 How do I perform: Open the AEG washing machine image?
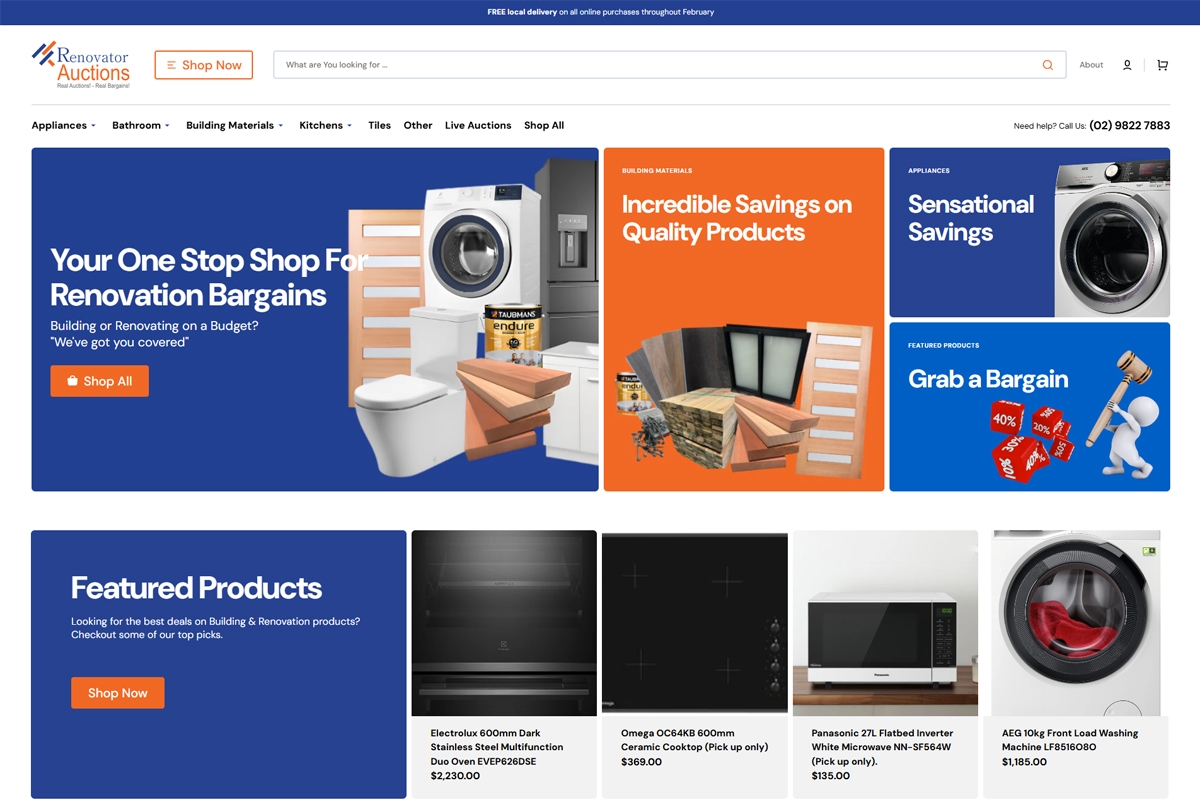[1076, 623]
